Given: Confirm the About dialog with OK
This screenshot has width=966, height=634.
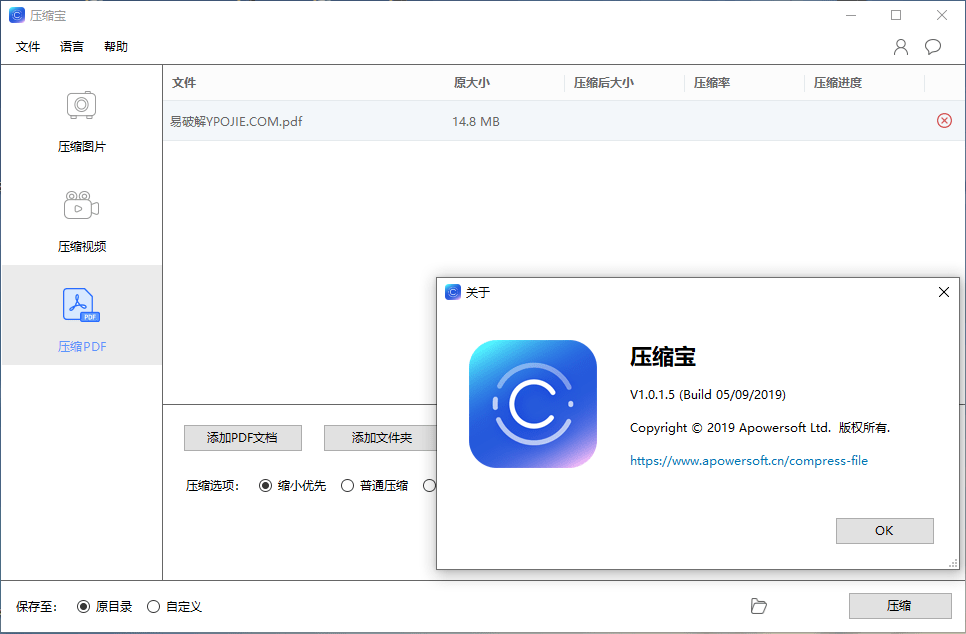Looking at the screenshot, I should (x=884, y=531).
